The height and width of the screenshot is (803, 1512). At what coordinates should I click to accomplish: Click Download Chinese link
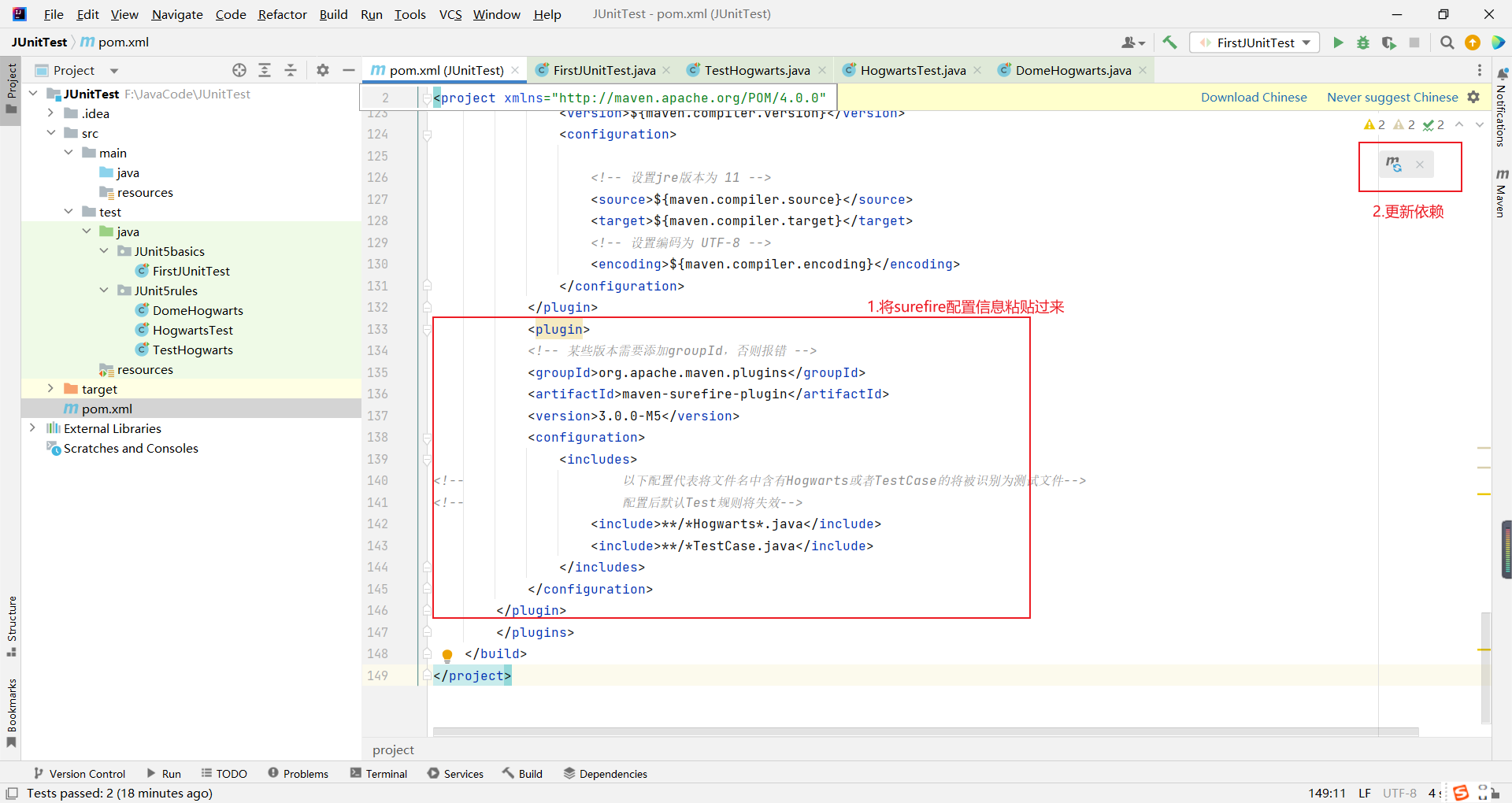[1254, 97]
